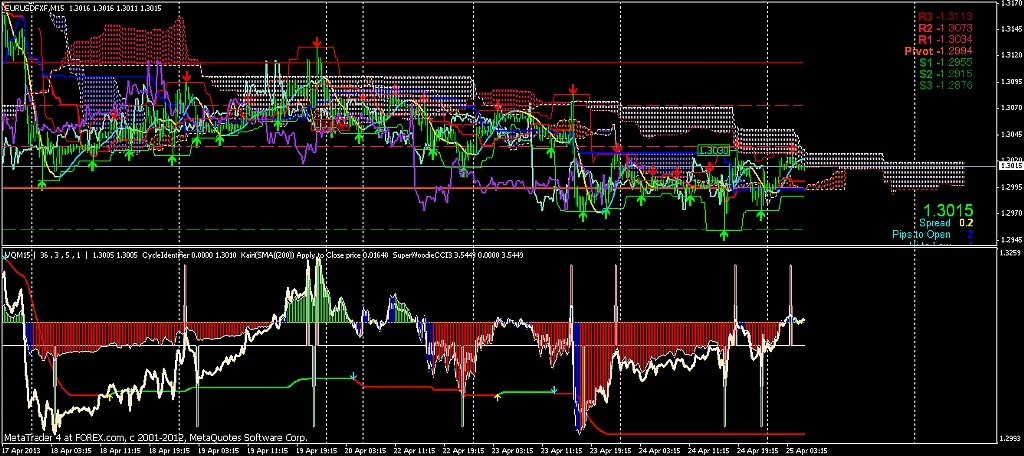
Task: Click the red sell arrow above 18 Apr 19:15
Action: tap(187, 76)
